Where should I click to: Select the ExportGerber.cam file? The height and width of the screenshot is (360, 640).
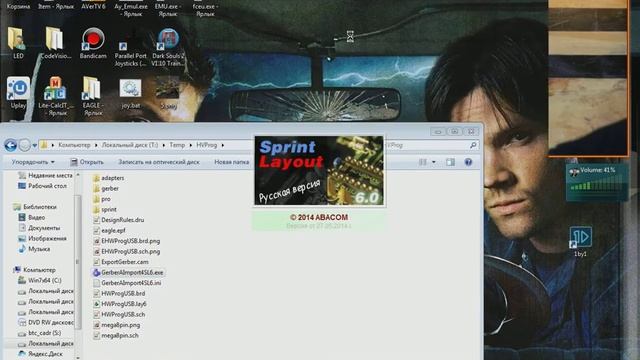coord(121,262)
